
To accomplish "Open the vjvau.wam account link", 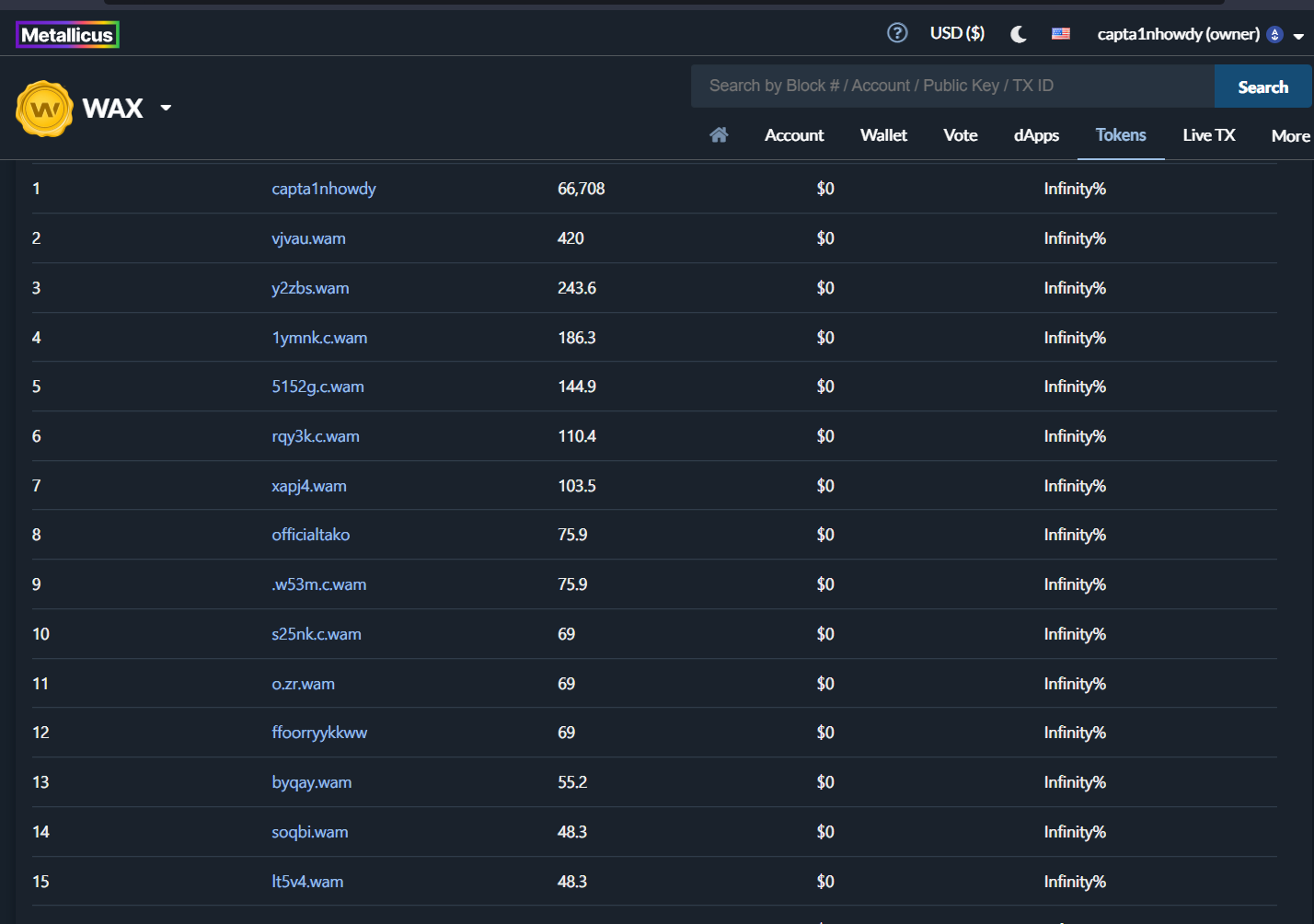I will coord(308,238).
